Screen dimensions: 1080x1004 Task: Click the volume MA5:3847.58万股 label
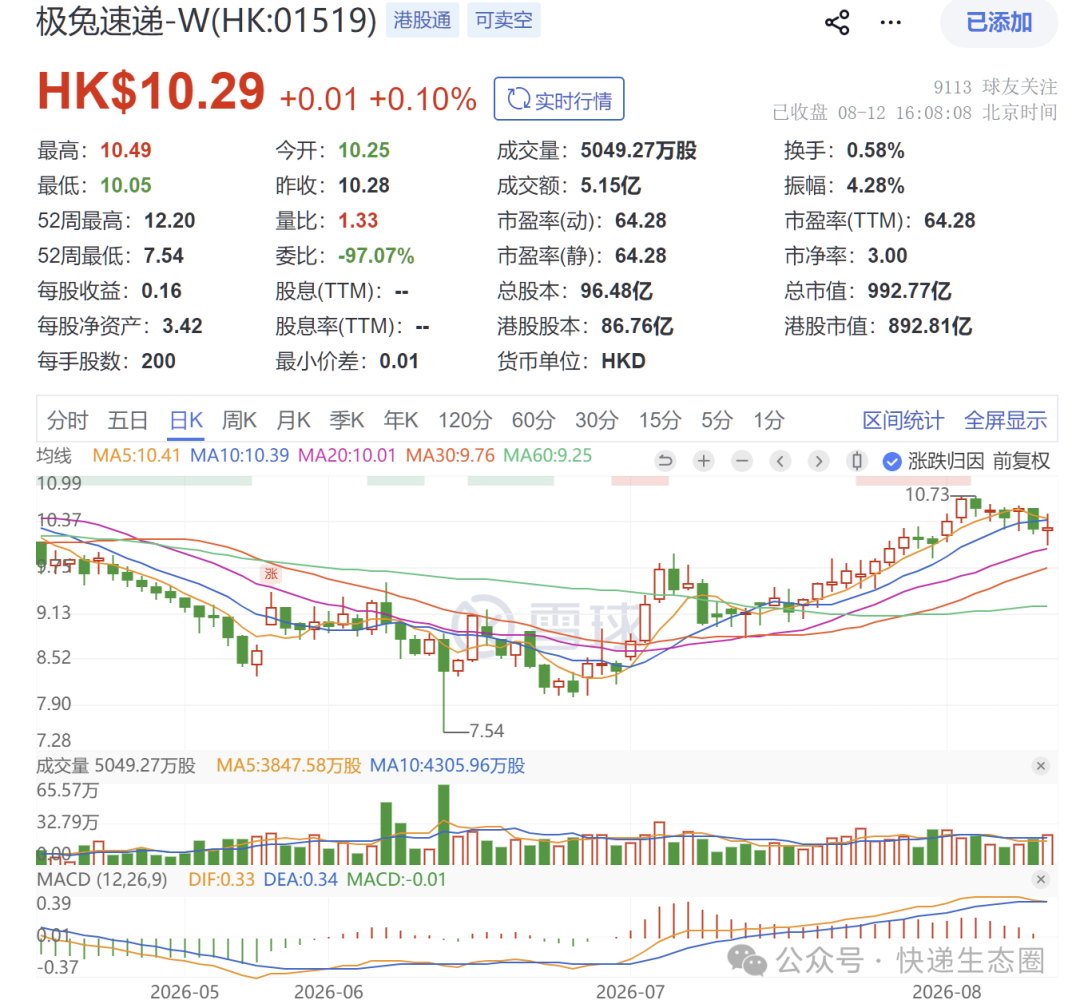pos(289,766)
